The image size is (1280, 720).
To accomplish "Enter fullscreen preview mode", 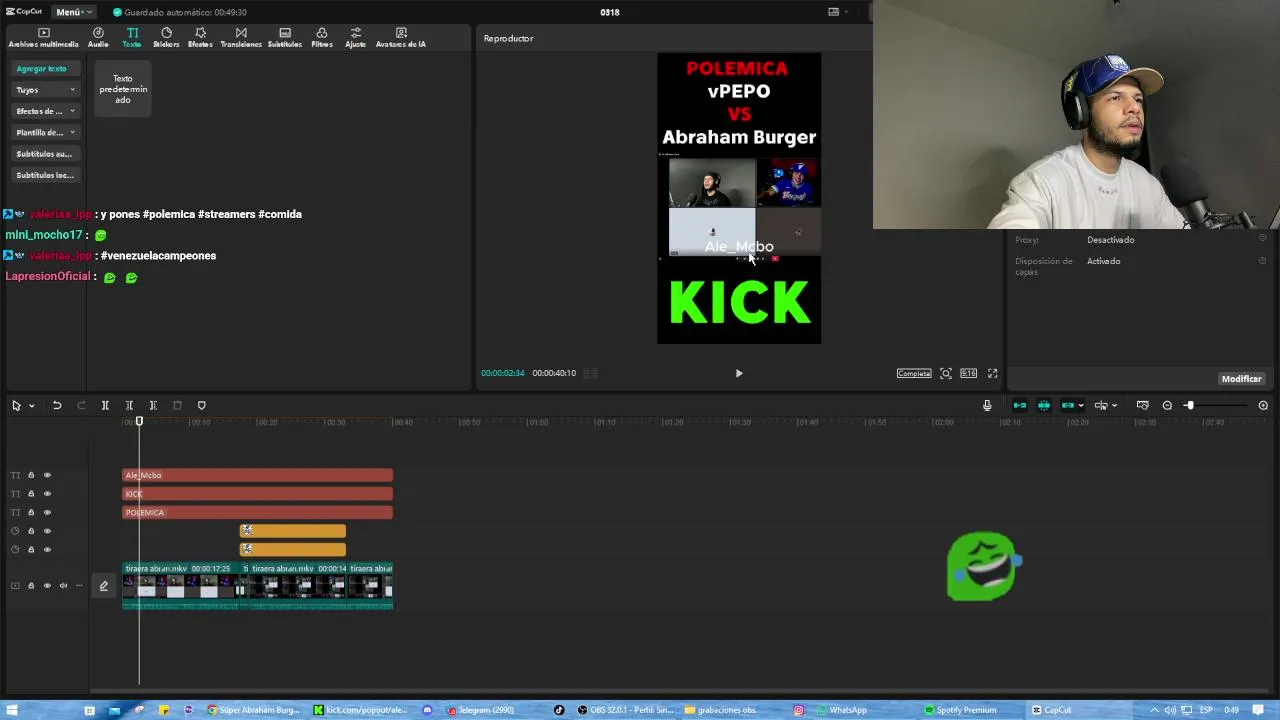I will point(992,373).
